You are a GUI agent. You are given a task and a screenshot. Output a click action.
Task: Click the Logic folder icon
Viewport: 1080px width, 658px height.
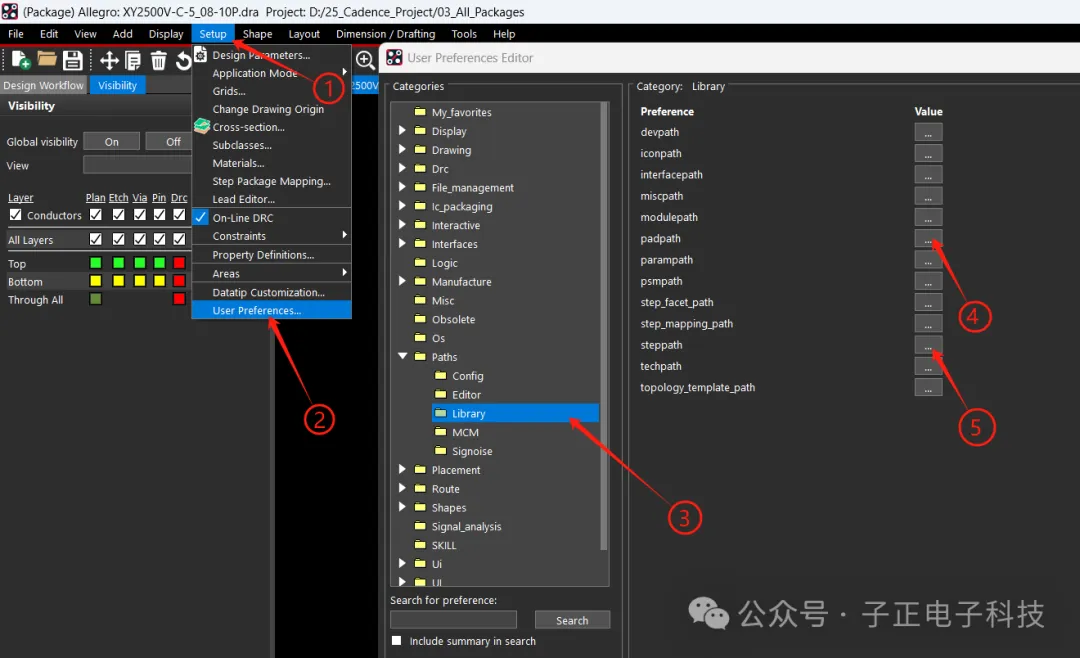tap(420, 263)
